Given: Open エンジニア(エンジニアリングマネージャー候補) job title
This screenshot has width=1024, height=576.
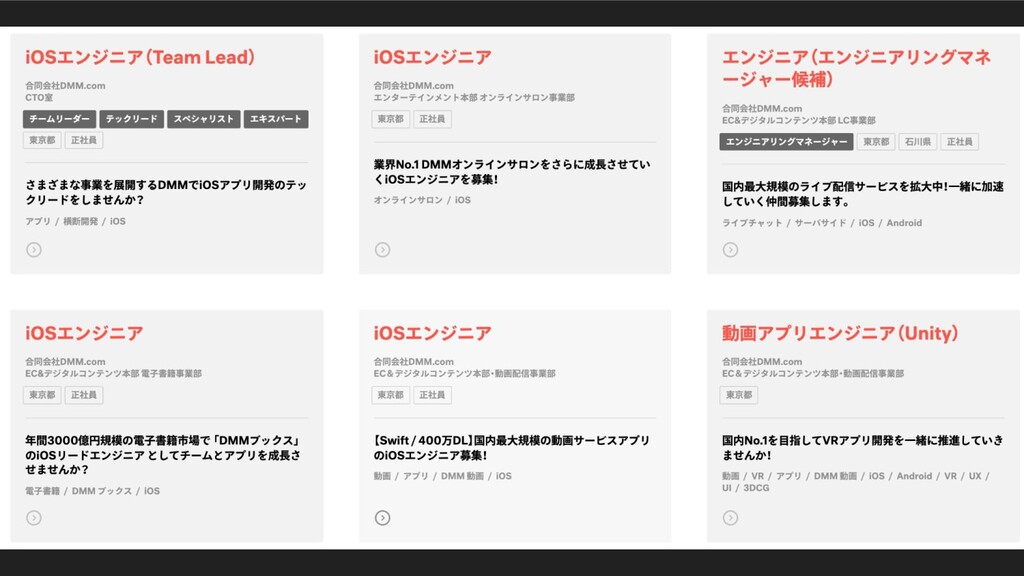Looking at the screenshot, I should [857, 69].
